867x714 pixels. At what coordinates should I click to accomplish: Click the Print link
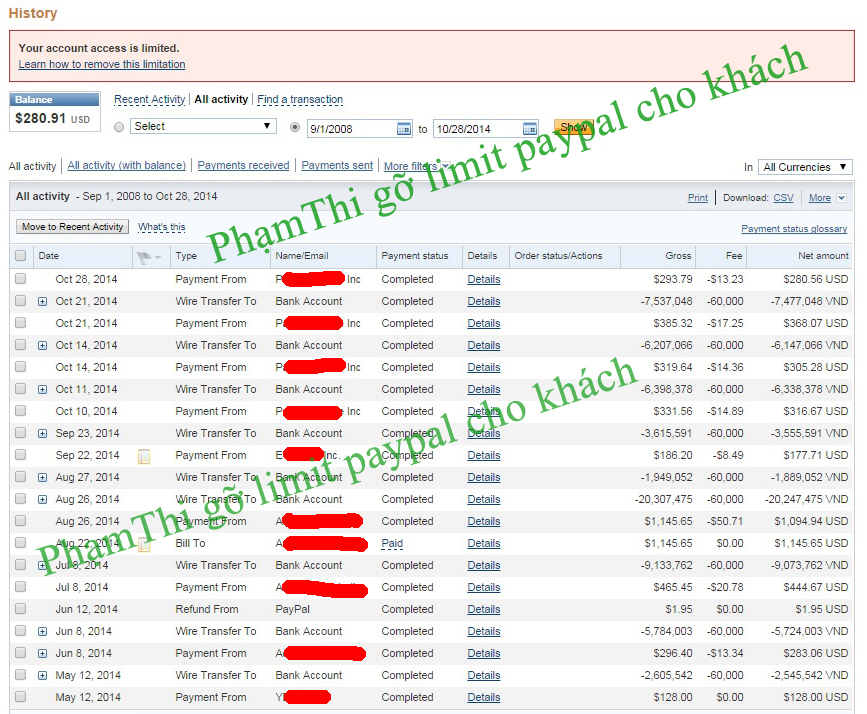click(x=697, y=198)
